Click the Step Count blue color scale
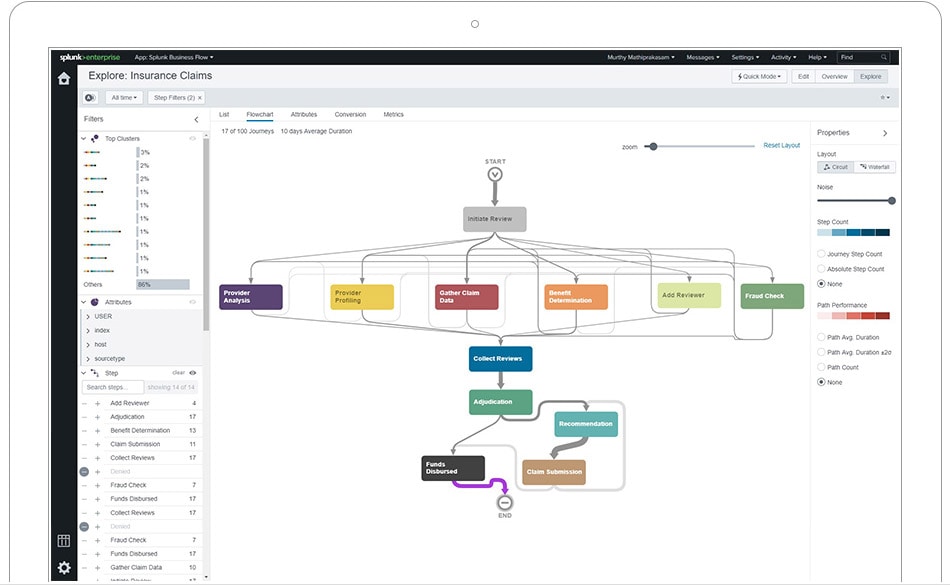The height and width of the screenshot is (586, 950). pyautogui.click(x=853, y=232)
